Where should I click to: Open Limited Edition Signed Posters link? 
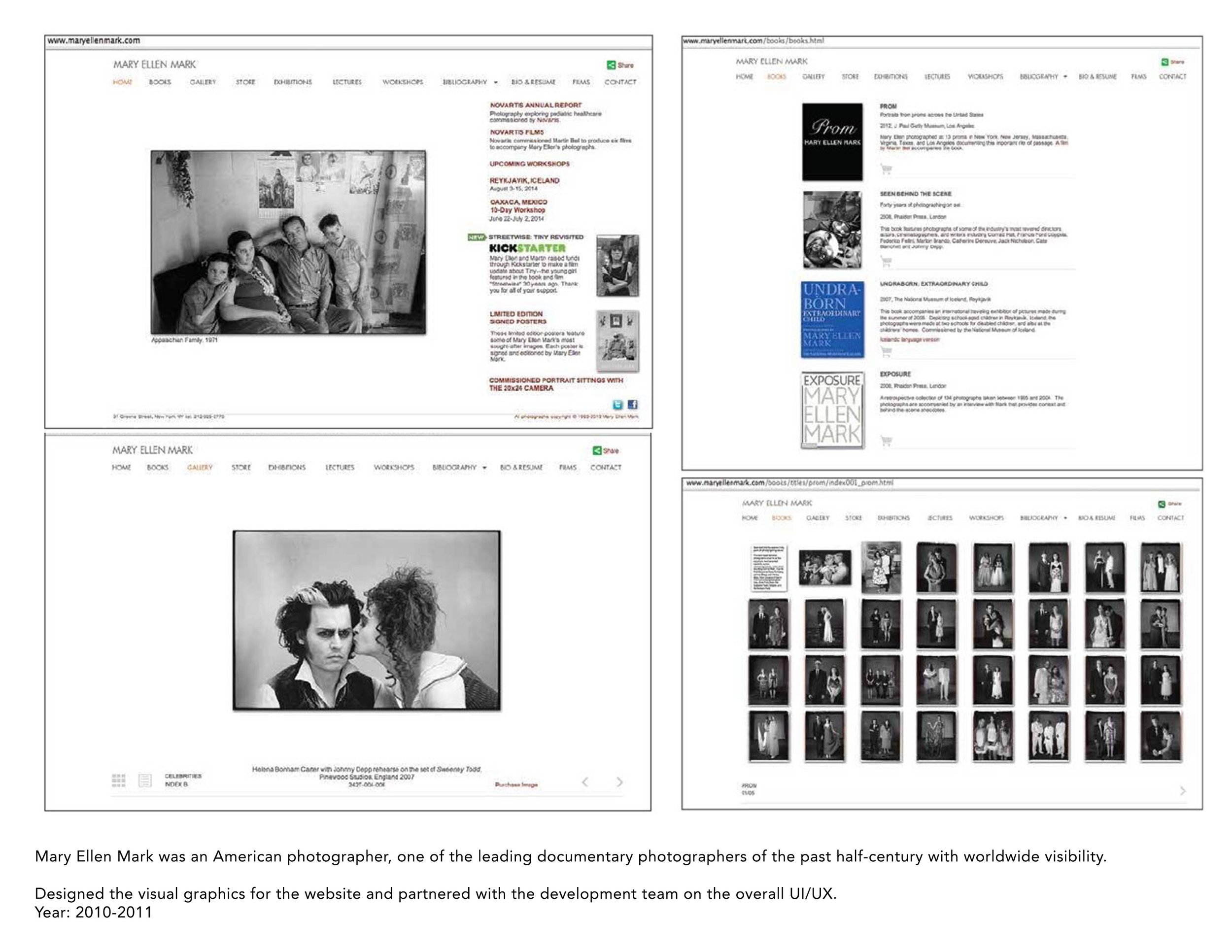[x=518, y=317]
